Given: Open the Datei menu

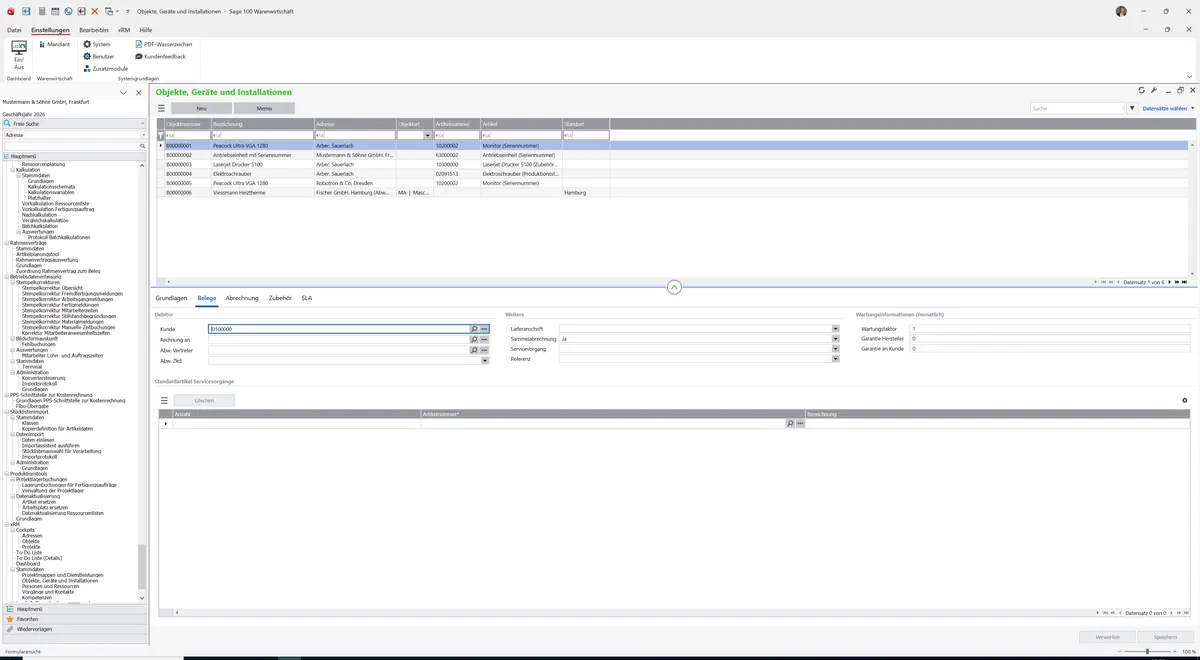Looking at the screenshot, I should [14, 30].
